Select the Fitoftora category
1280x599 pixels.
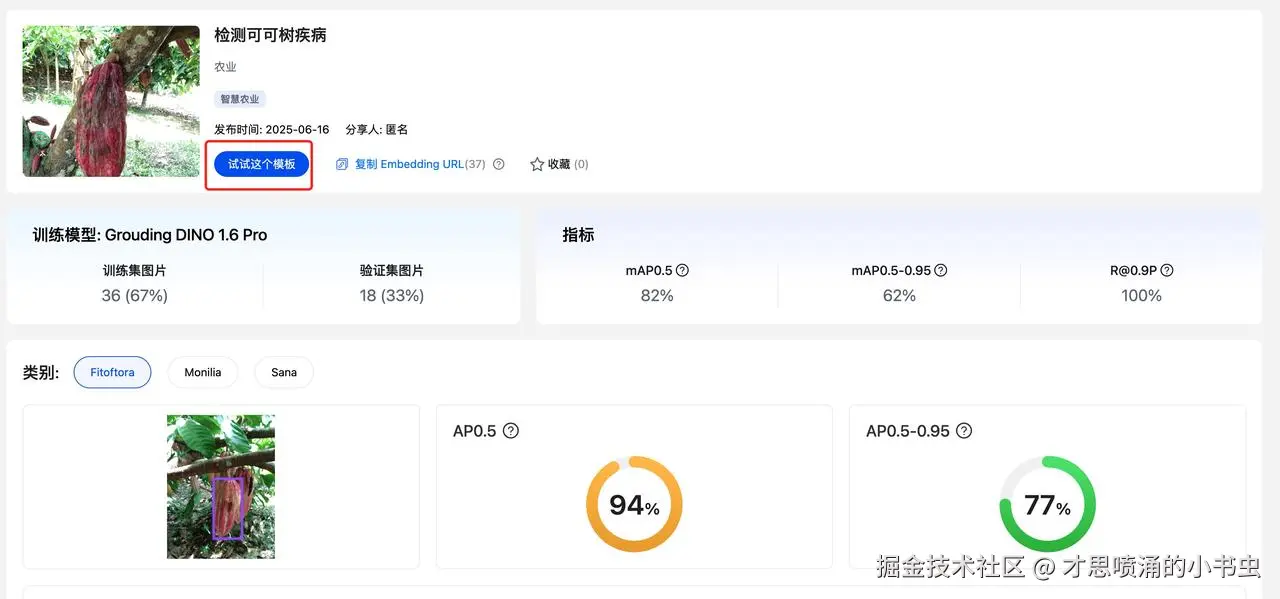click(112, 372)
